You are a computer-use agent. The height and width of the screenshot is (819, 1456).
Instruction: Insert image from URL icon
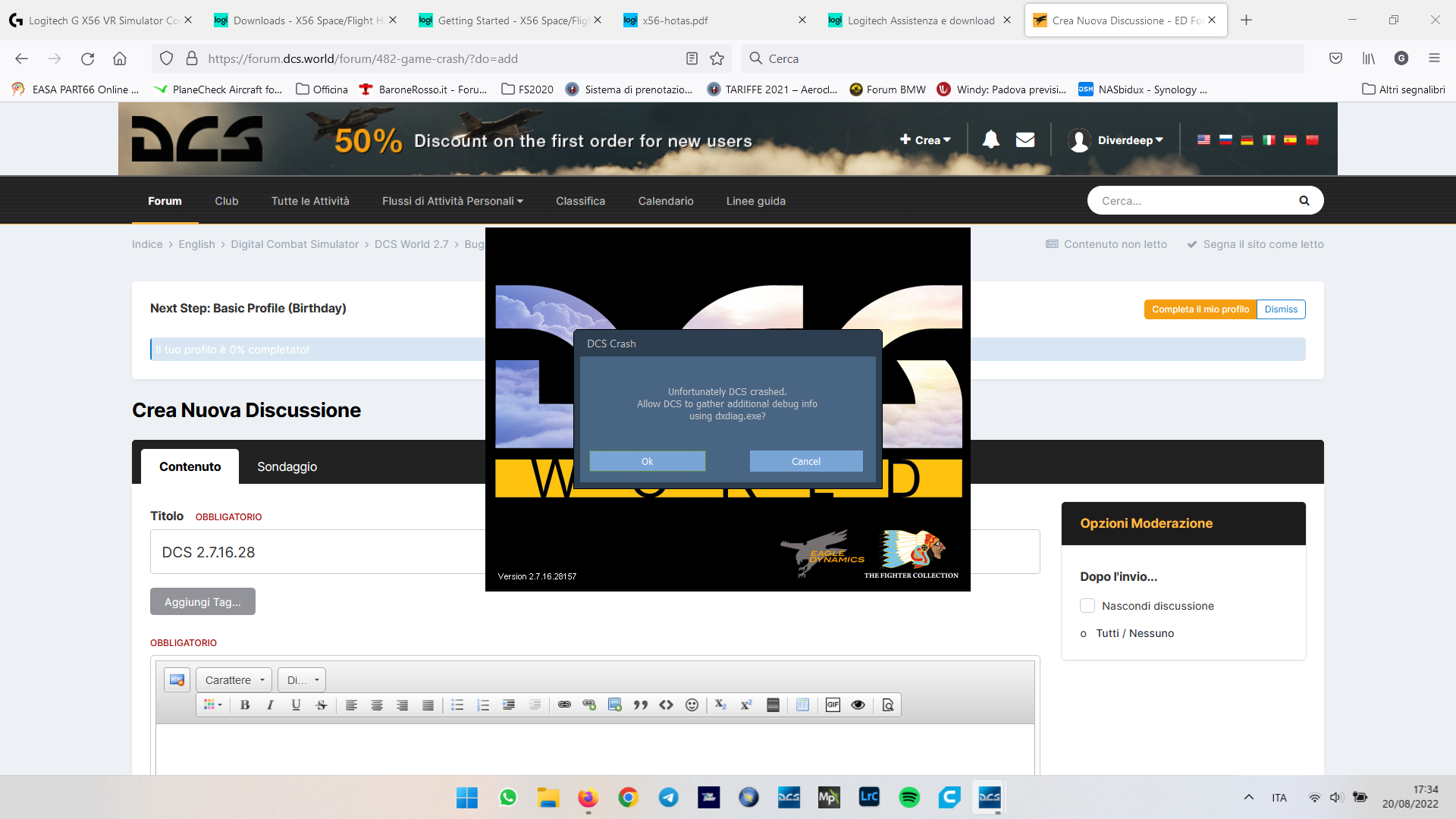(x=615, y=705)
